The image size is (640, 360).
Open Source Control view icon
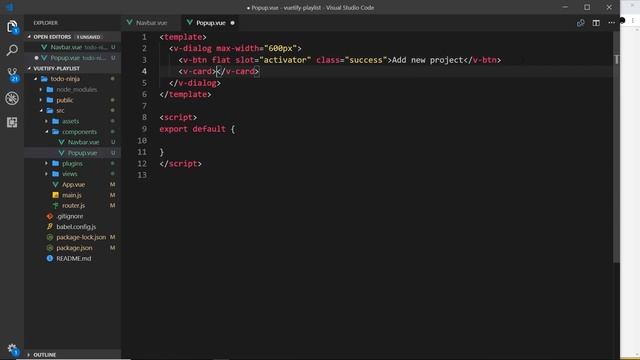[12, 74]
